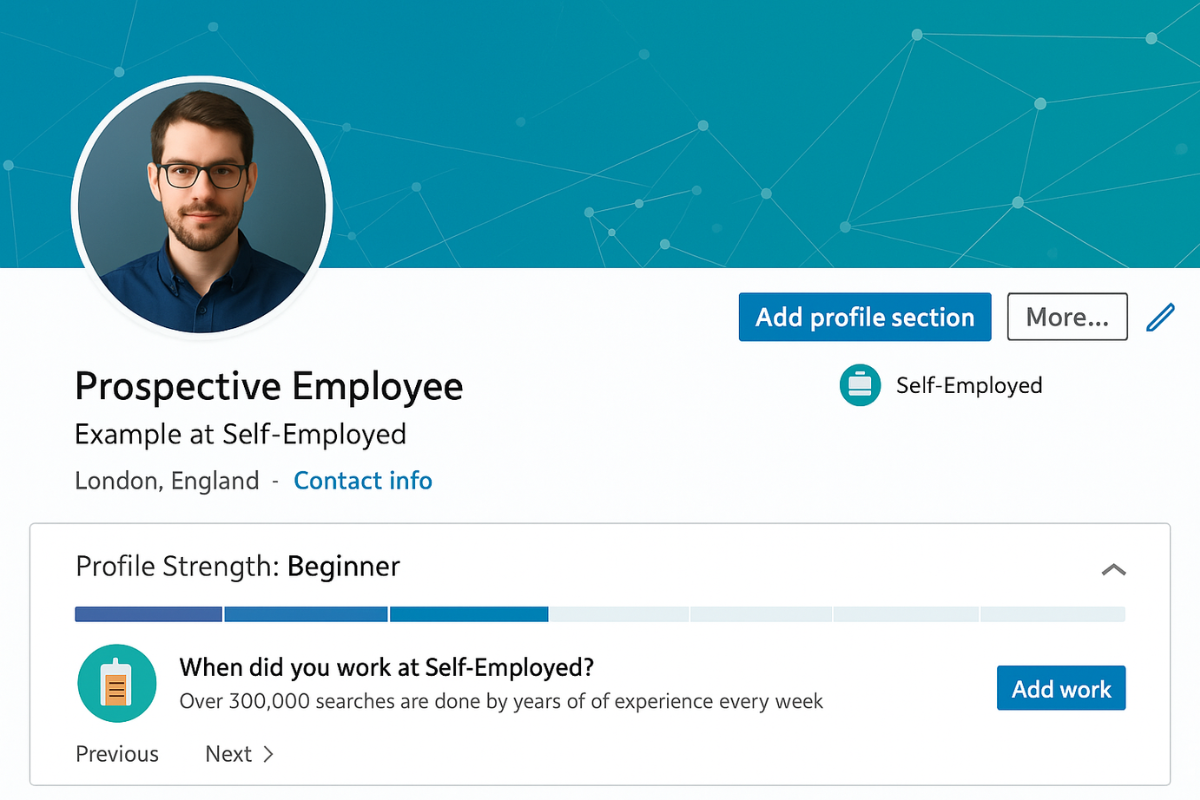Click the name Prospective Employee
This screenshot has width=1200, height=800.
click(268, 386)
